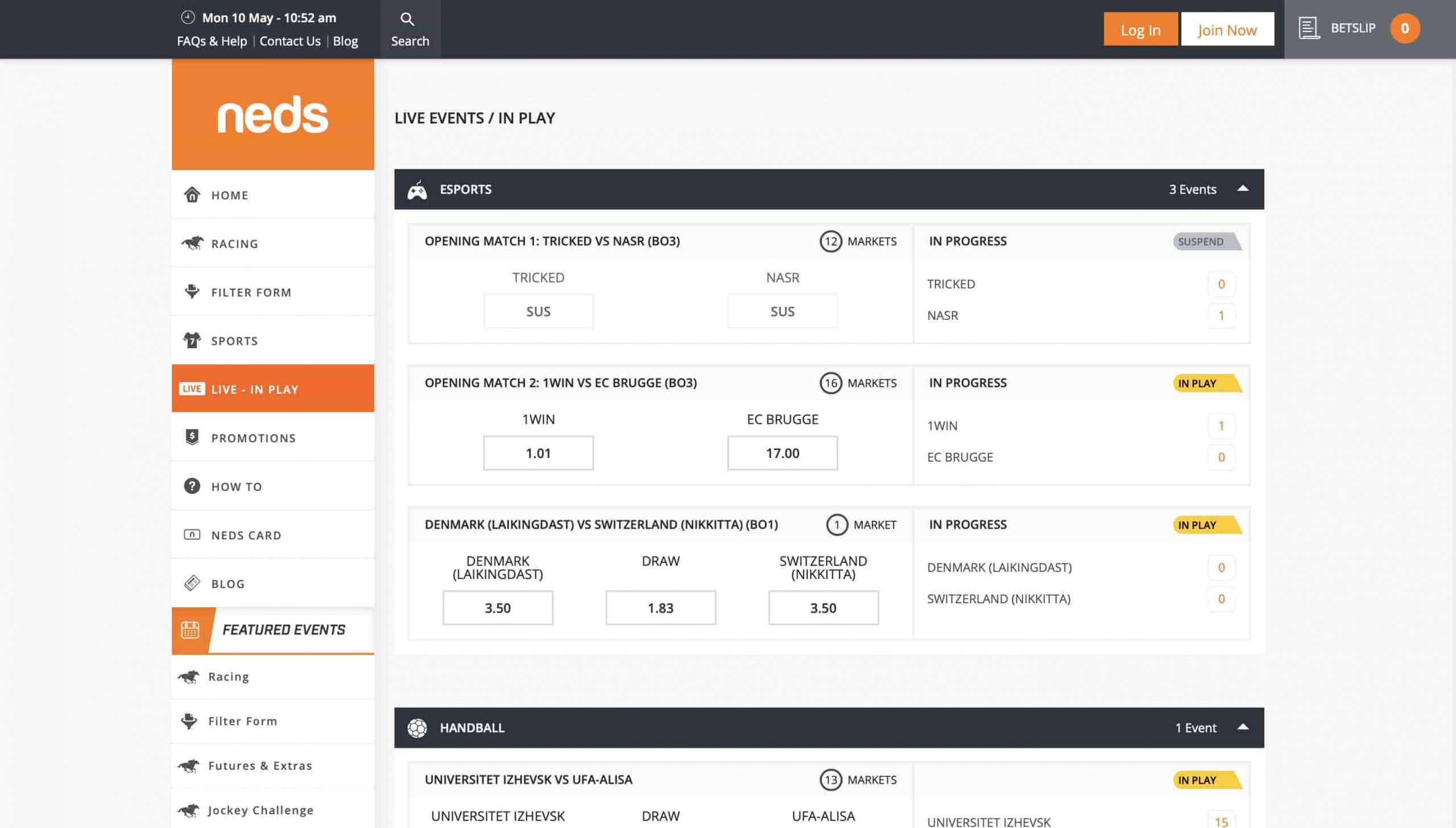Click the Handball ball icon
The height and width of the screenshot is (828, 1456).
coord(417,728)
